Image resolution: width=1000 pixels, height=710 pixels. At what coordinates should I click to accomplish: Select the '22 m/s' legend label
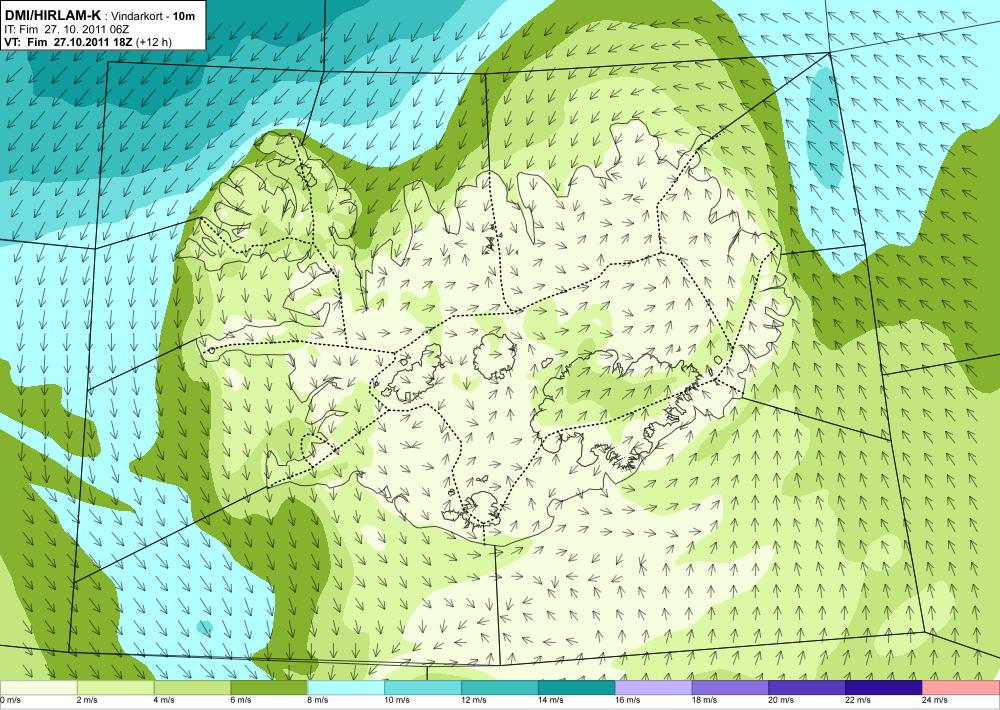[858, 700]
